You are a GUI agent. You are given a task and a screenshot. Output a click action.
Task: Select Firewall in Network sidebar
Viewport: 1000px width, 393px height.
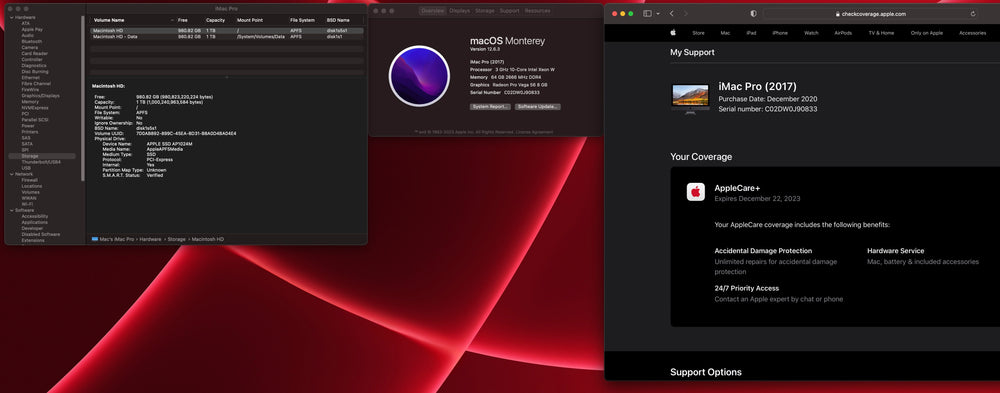coord(29,180)
